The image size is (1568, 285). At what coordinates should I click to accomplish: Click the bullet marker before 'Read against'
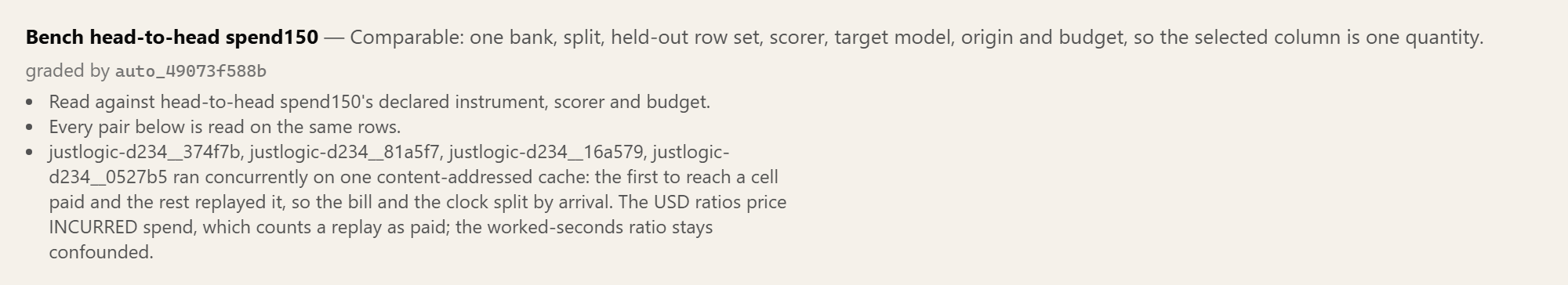pos(30,103)
